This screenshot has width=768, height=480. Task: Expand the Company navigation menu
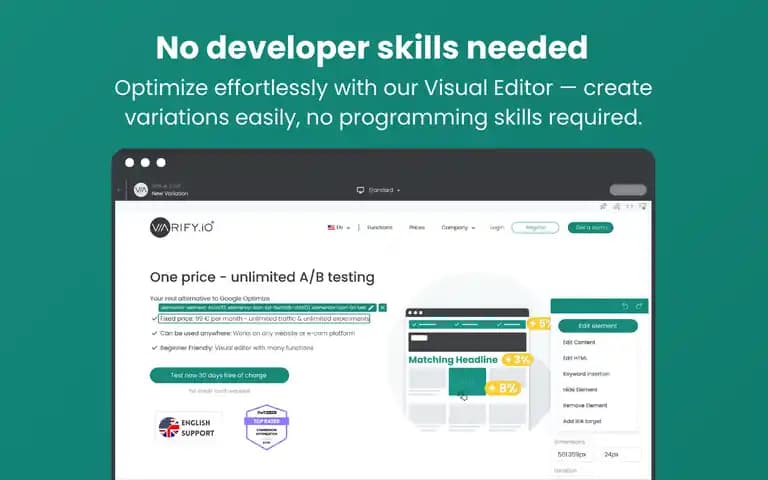coord(458,228)
